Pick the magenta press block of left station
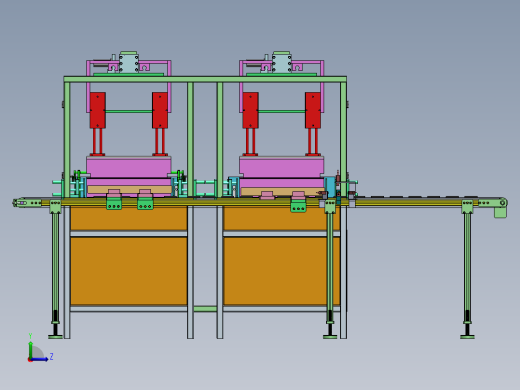Viewport: 520px width, 390px height. click(x=129, y=167)
